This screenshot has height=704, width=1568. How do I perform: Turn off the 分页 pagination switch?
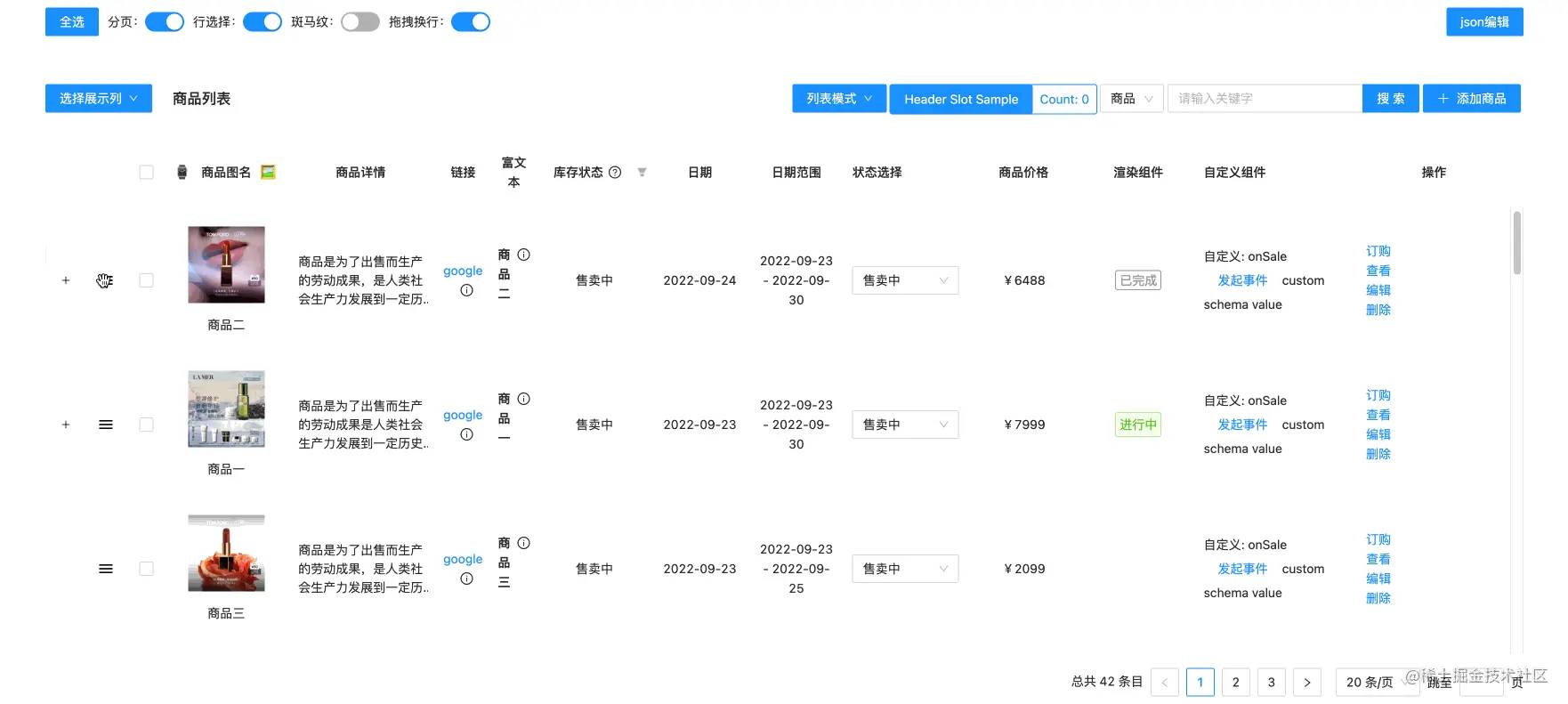(164, 22)
